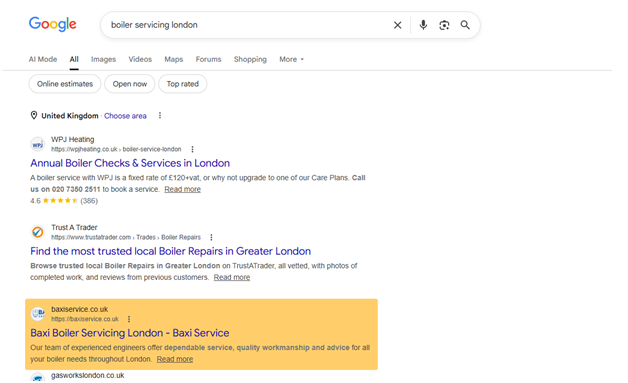Apply the Top rated filter chip
The height and width of the screenshot is (383, 628).
coord(183,84)
